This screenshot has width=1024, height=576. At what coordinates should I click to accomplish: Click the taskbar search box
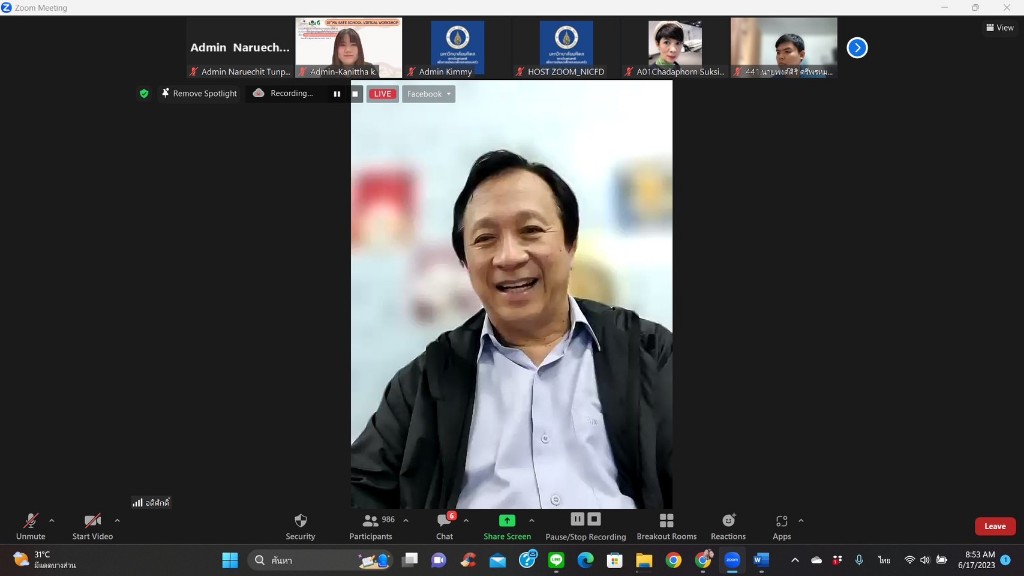pyautogui.click(x=320, y=560)
